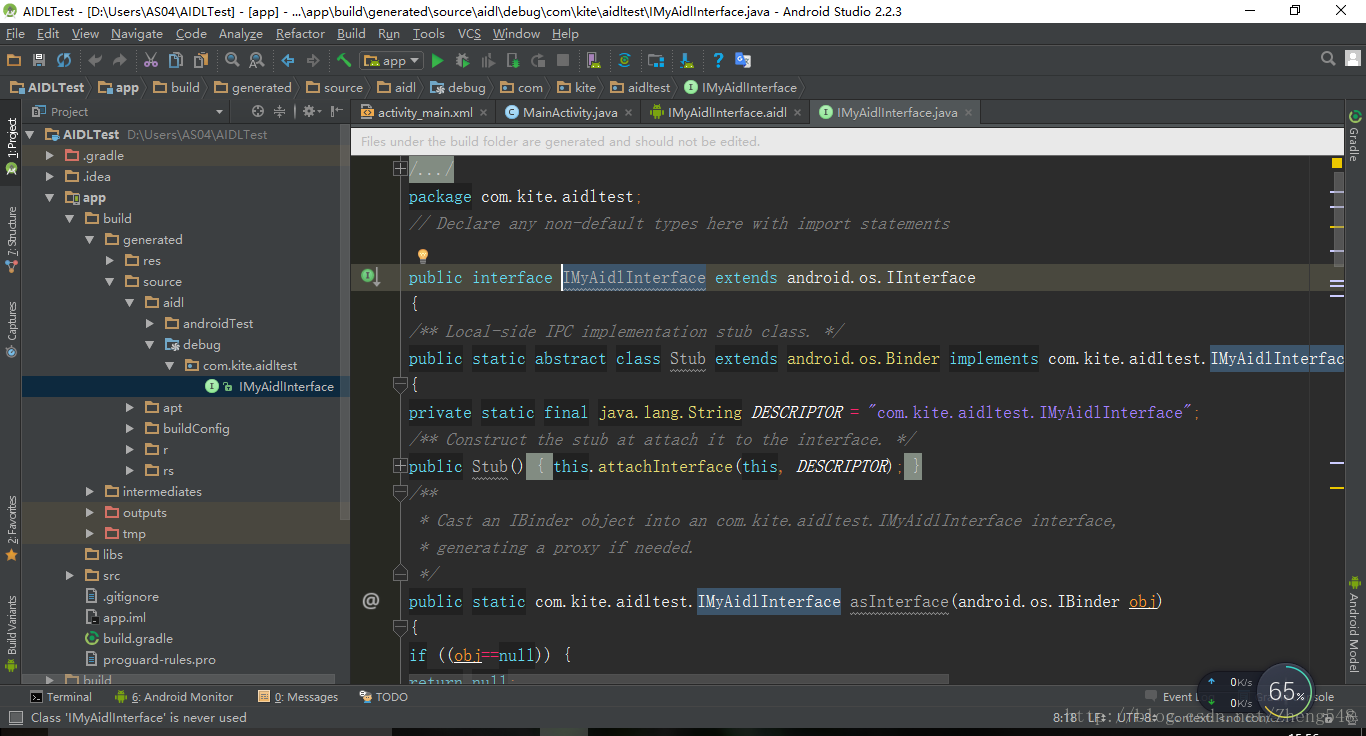Open the Build menu
Image resolution: width=1366 pixels, height=736 pixels.
click(351, 33)
